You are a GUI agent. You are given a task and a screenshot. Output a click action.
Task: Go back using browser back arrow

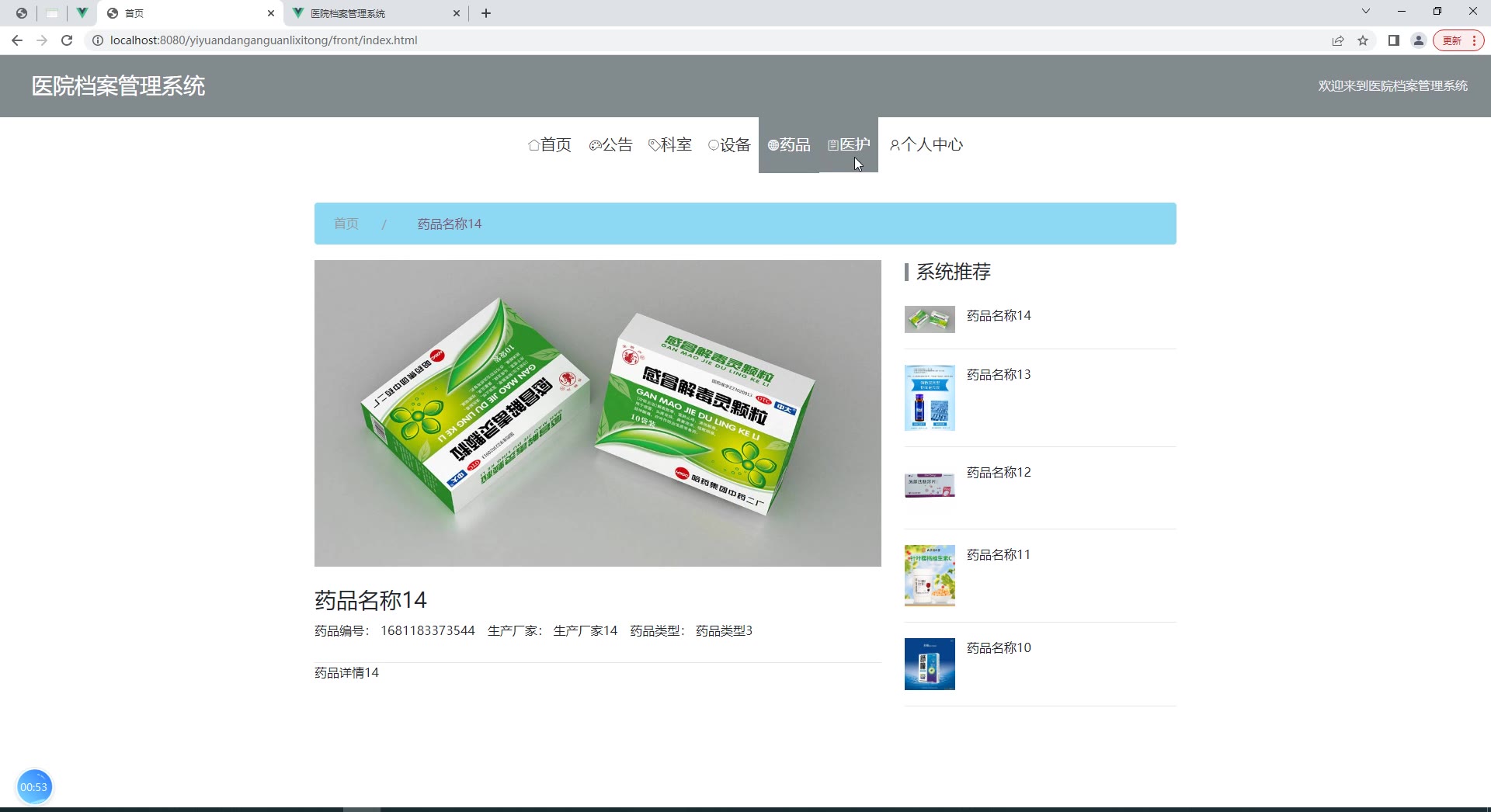click(17, 40)
